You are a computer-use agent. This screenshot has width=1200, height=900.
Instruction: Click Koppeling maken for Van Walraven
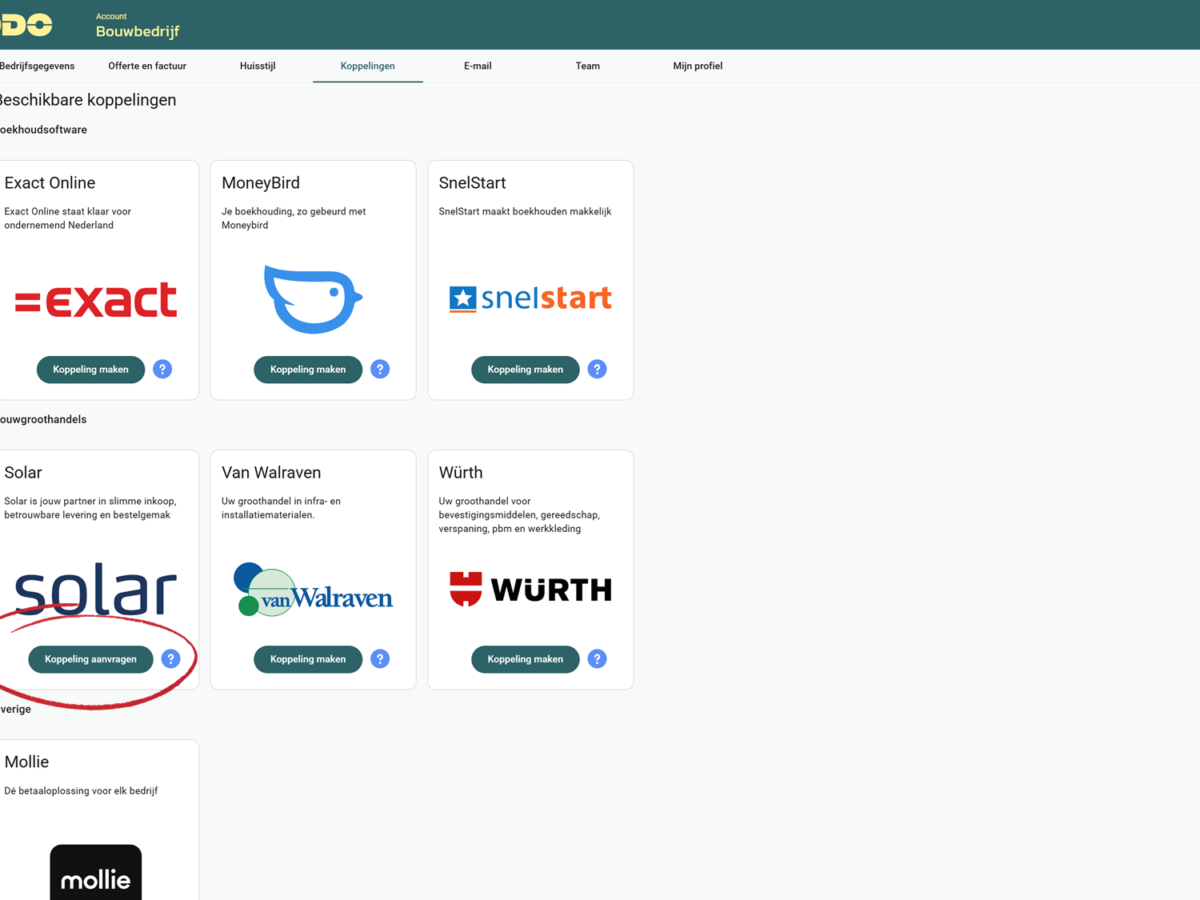point(308,659)
